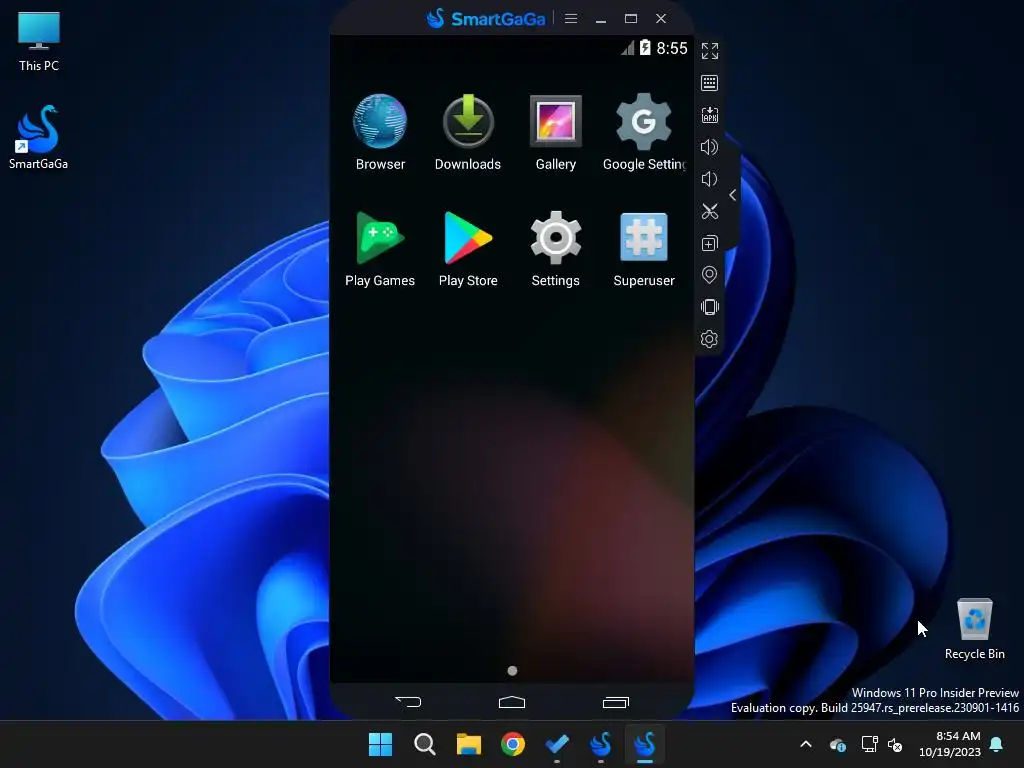Decrease the emulator volume
The width and height of the screenshot is (1024, 768).
click(x=709, y=179)
